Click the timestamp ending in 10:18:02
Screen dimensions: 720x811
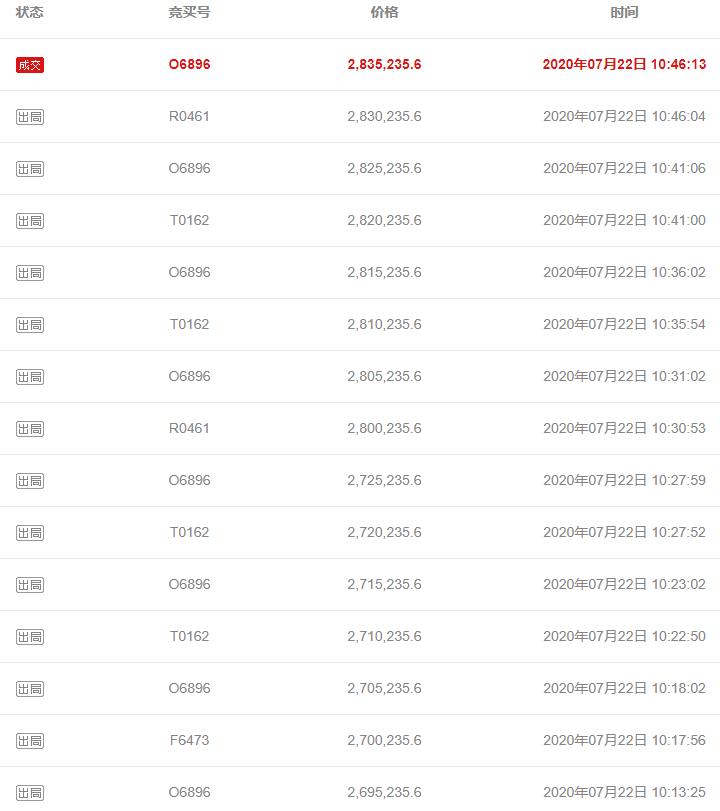coord(624,689)
